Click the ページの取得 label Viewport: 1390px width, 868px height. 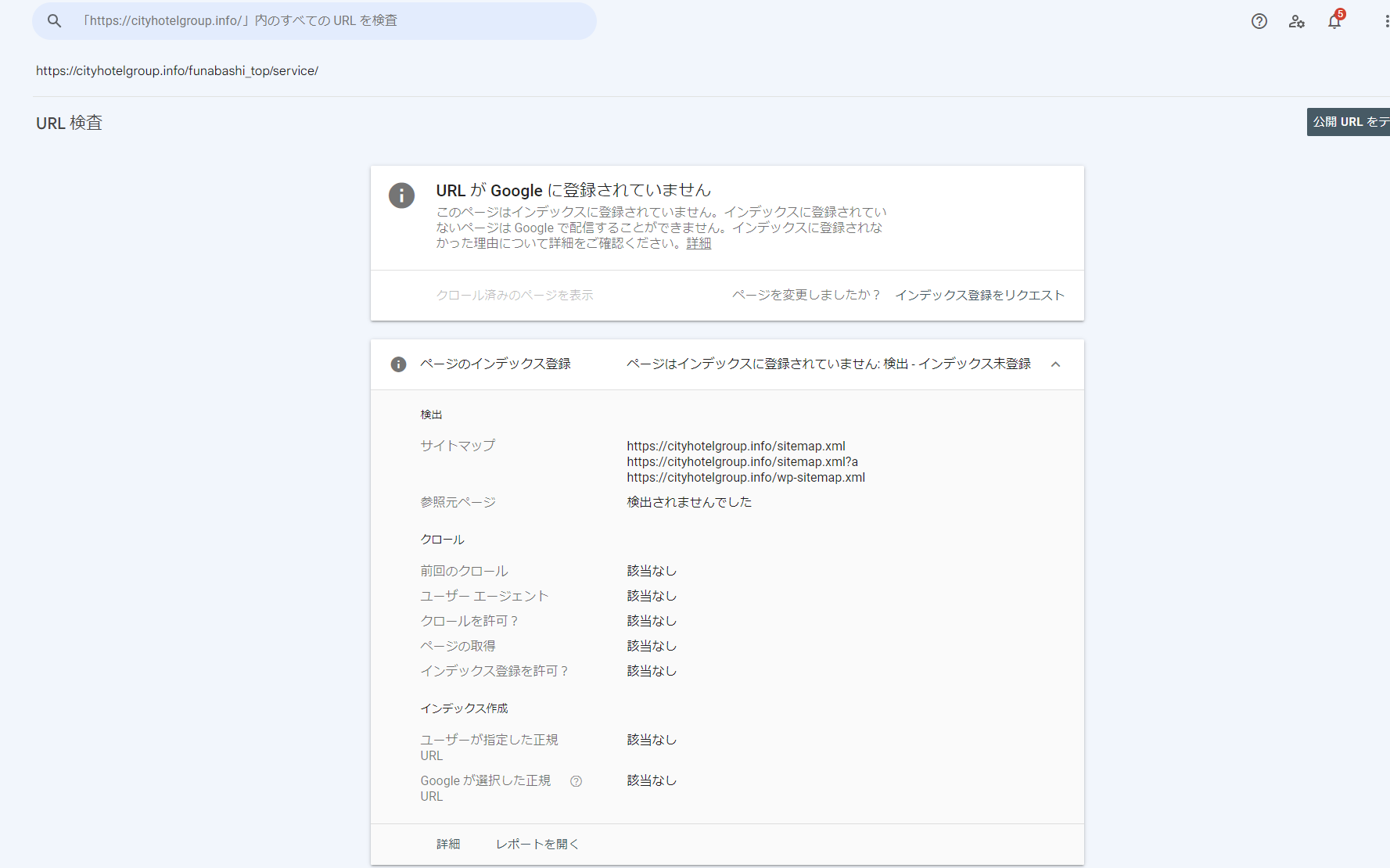(458, 646)
